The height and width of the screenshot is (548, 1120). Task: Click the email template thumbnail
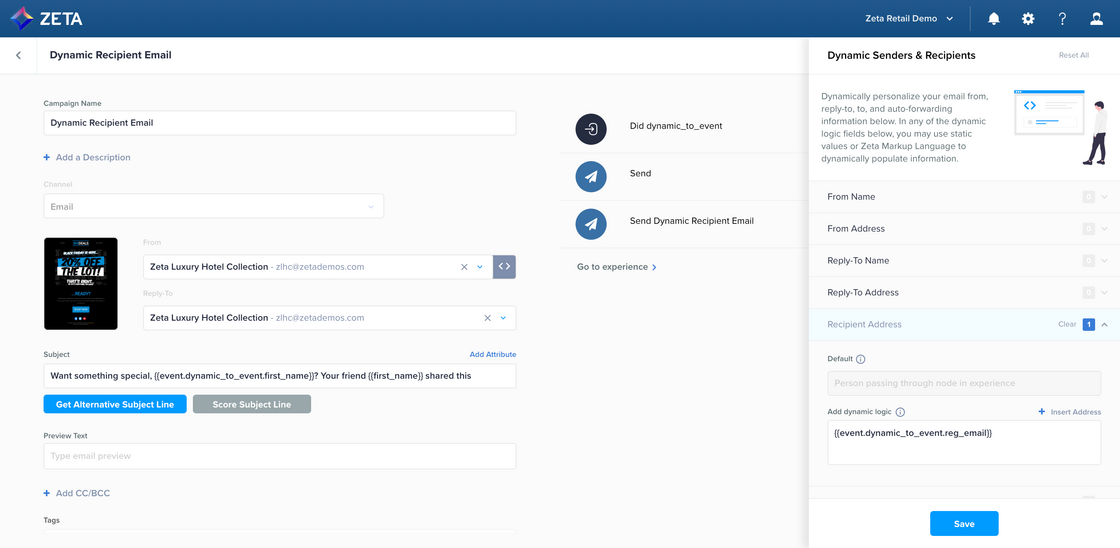81,284
